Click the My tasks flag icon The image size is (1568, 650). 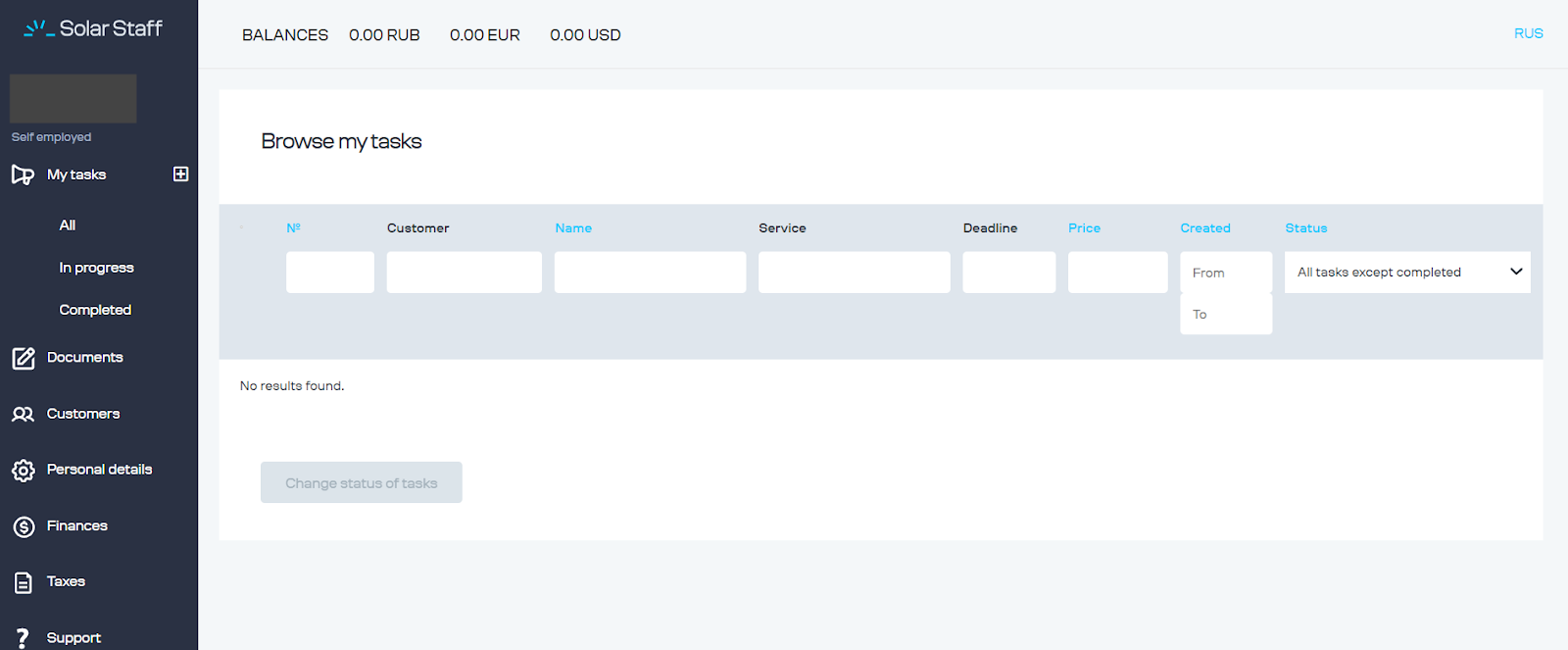click(23, 175)
